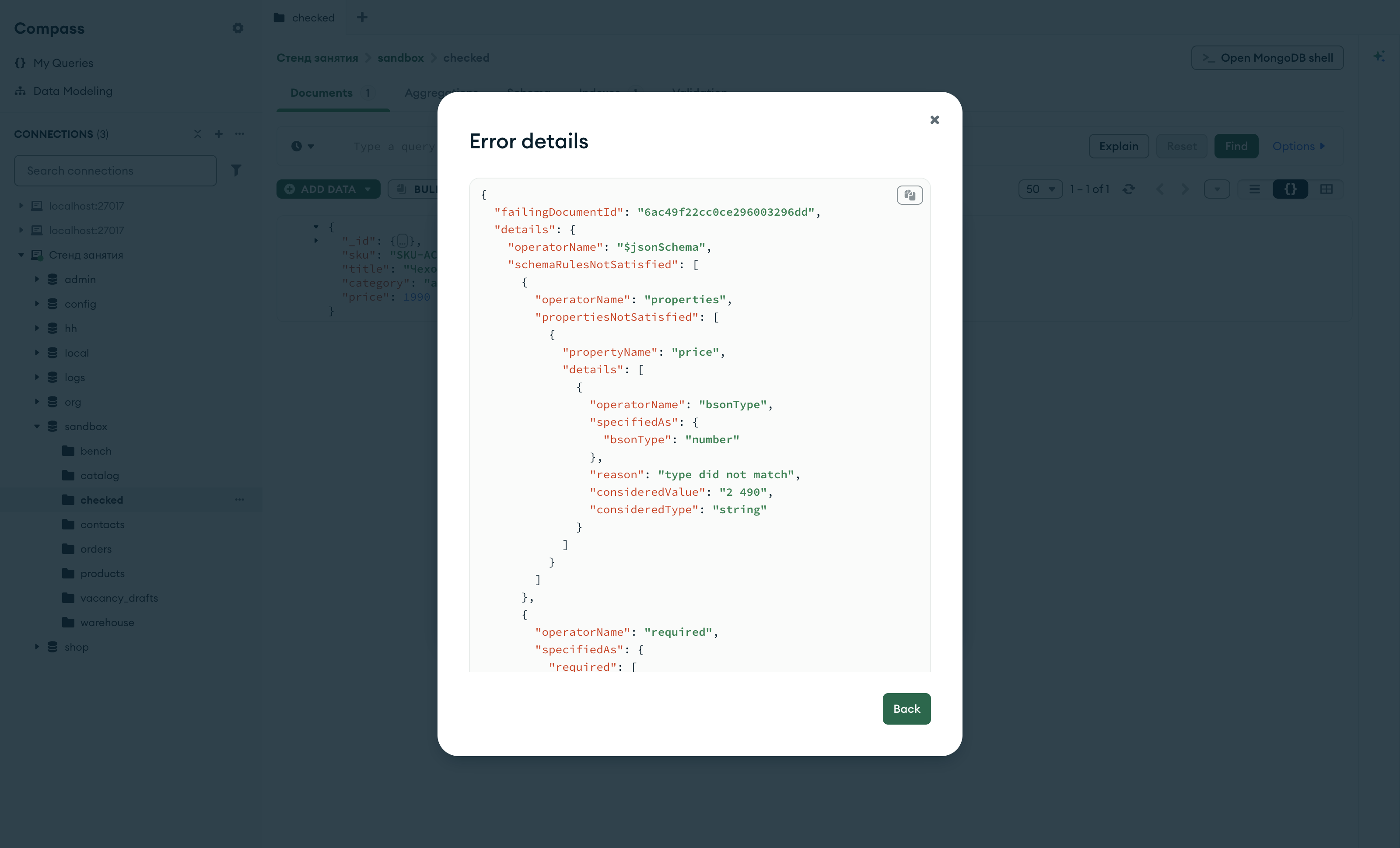
Task: Collapse the document root brace
Action: click(316, 227)
